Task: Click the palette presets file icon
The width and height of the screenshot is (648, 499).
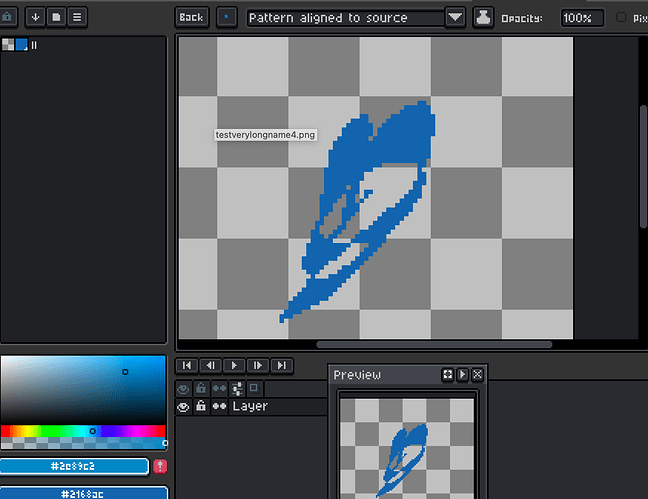Action: [56, 17]
